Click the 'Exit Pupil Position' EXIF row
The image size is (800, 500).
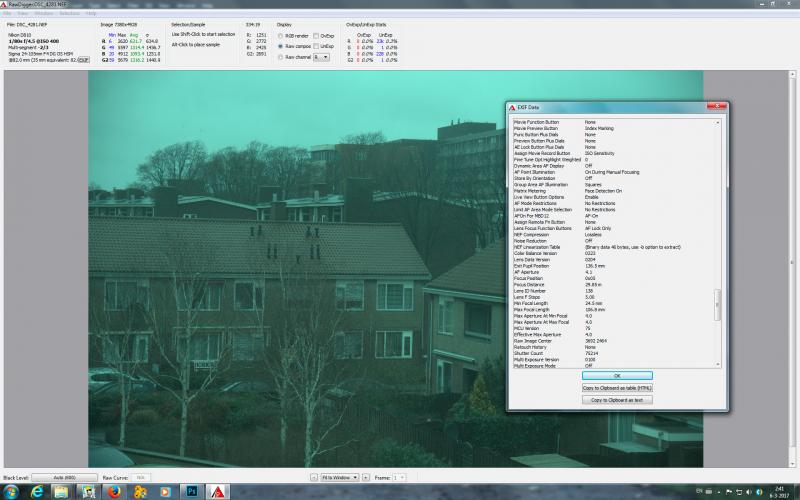[614, 266]
